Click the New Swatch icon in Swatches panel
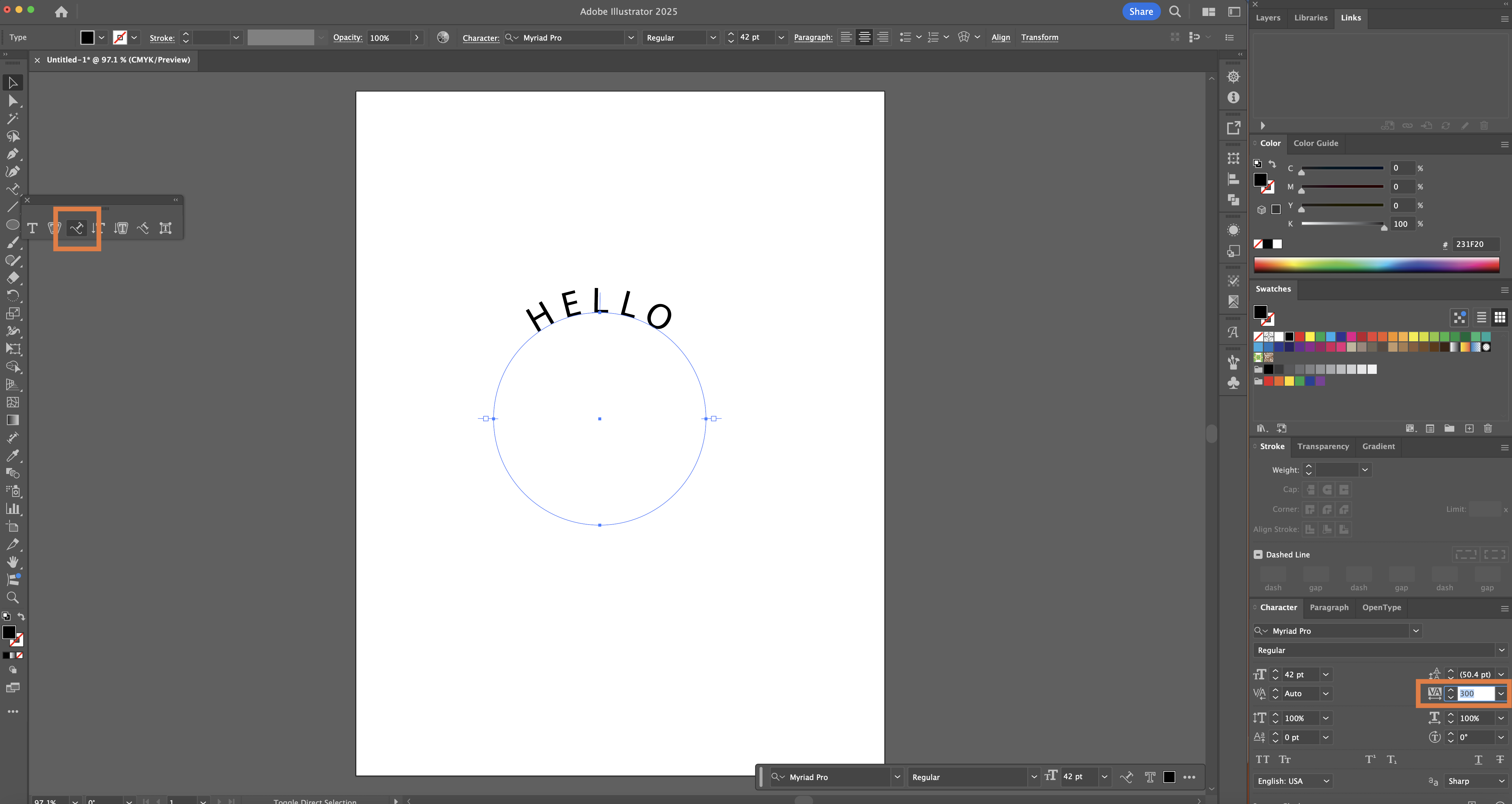The height and width of the screenshot is (804, 1512). [x=1470, y=428]
